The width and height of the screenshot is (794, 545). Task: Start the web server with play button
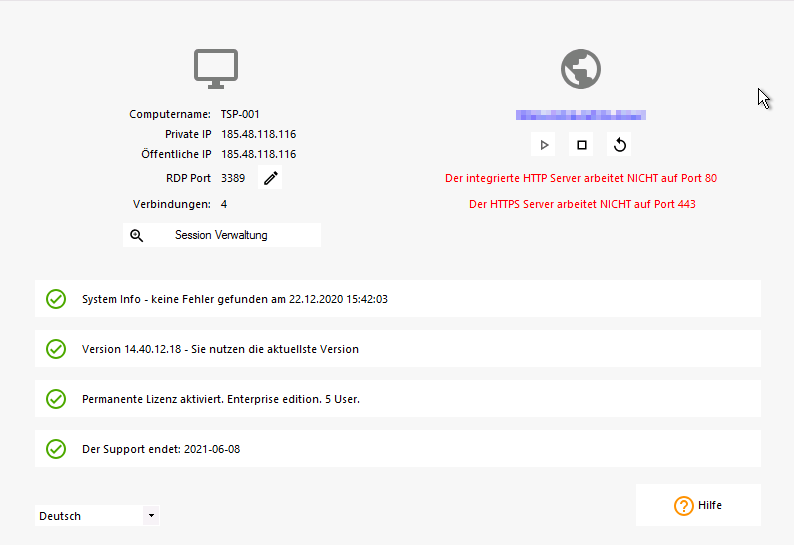(x=544, y=145)
